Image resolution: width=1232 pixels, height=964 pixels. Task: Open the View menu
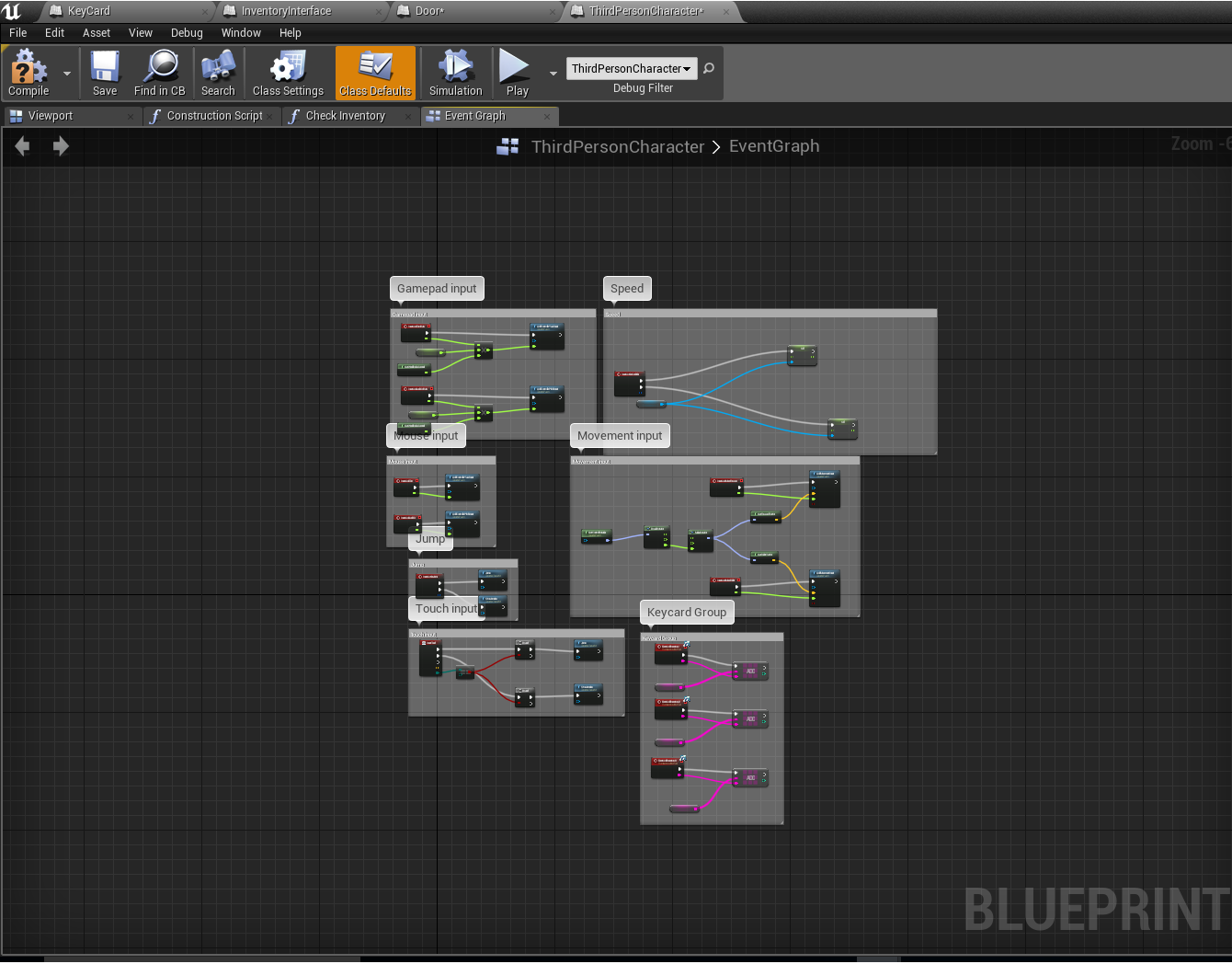click(x=141, y=32)
